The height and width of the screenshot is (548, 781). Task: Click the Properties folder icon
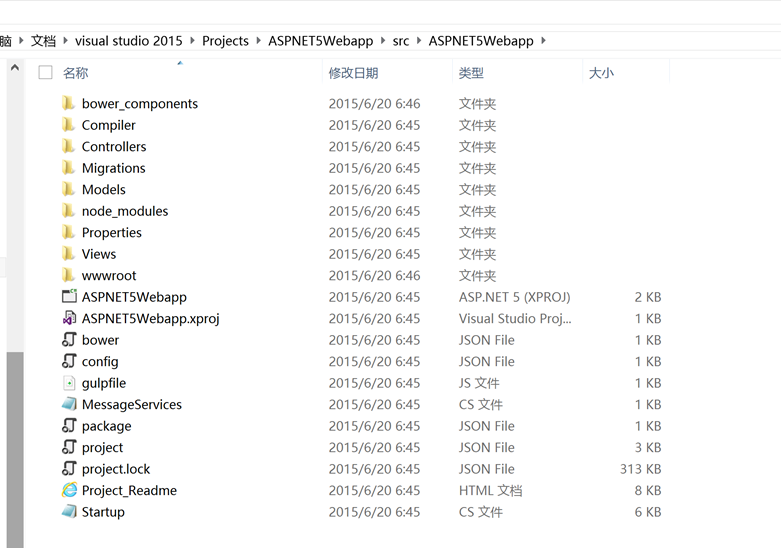tap(68, 232)
